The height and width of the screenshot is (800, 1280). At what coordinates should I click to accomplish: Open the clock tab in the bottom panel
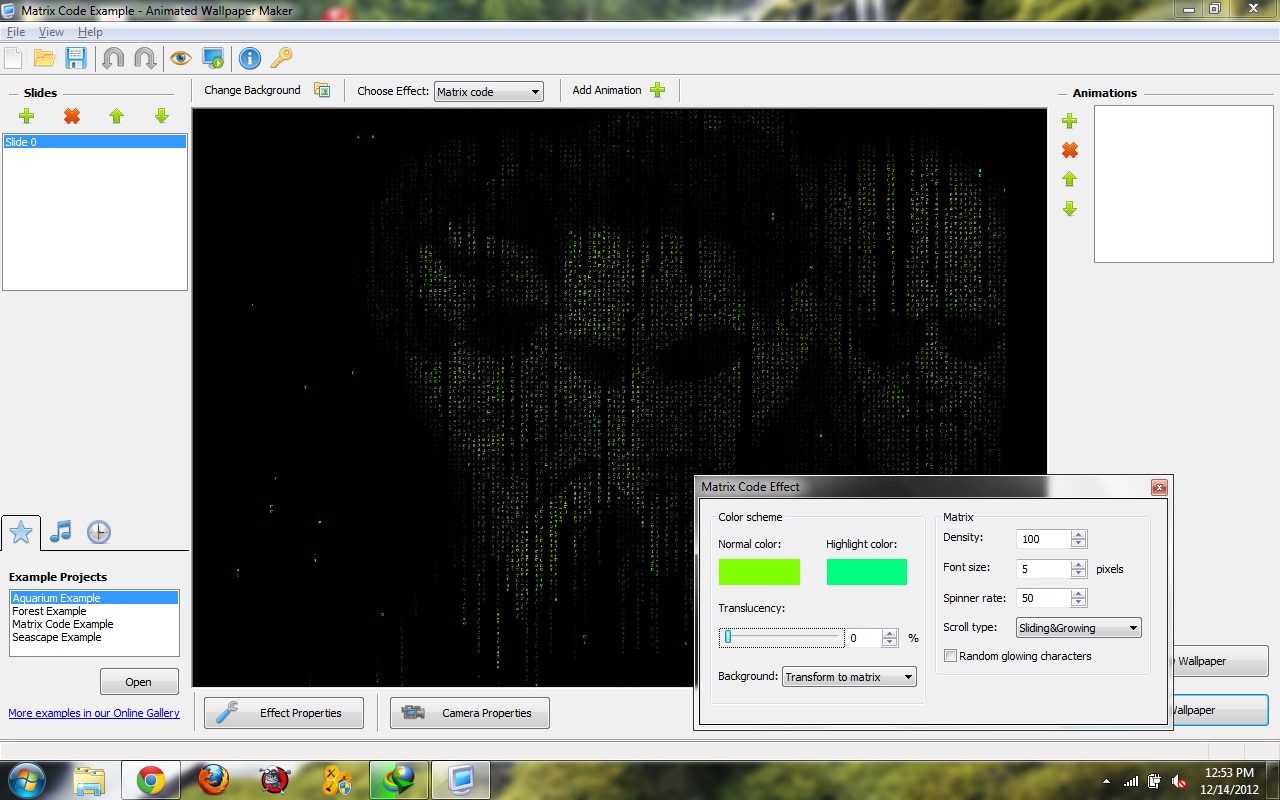point(98,531)
